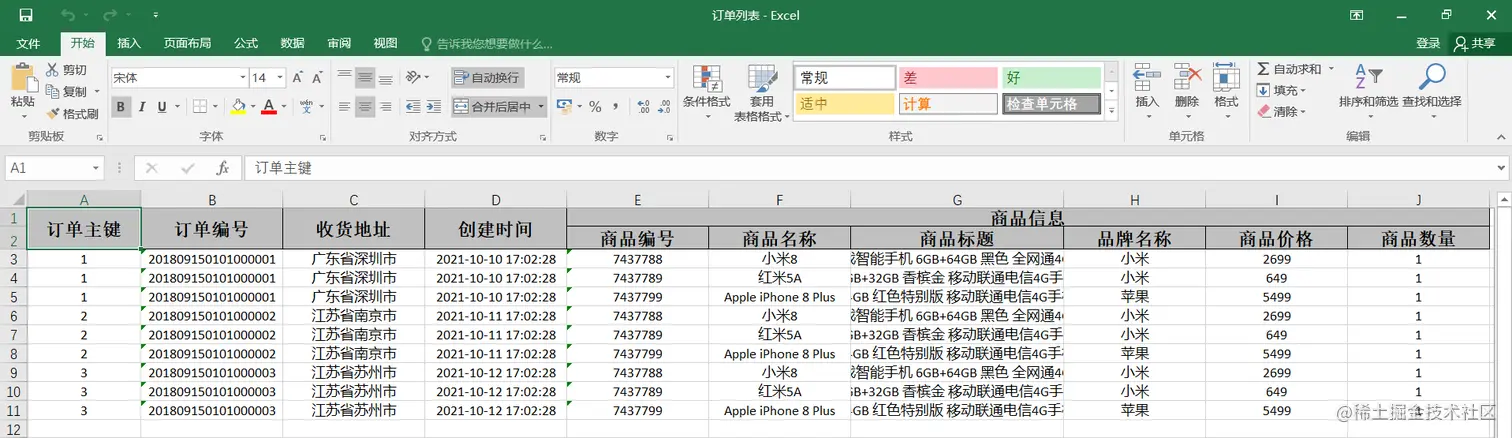Screen dimensions: 1512x438
Task: Expand Merge & Center dropdown arrow
Action: coord(541,106)
